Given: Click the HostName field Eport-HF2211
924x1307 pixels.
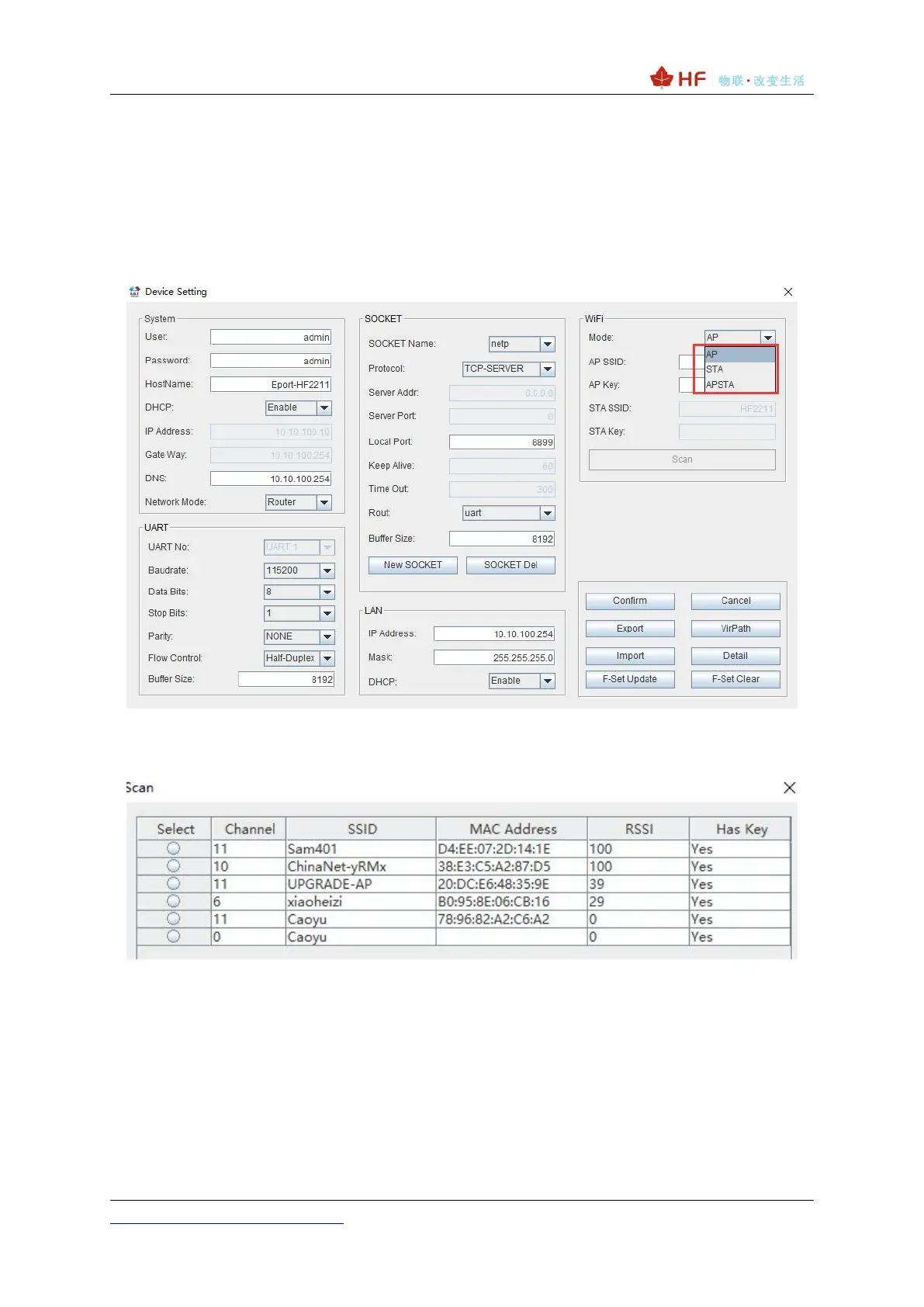Looking at the screenshot, I should click(271, 384).
